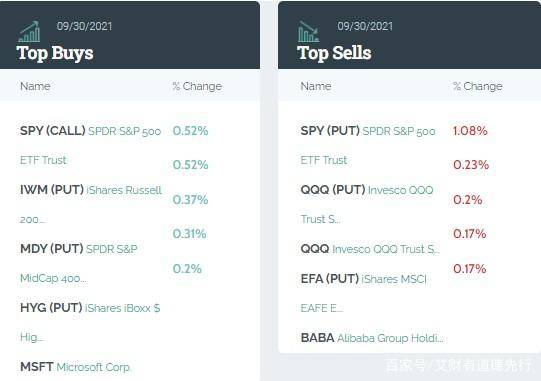Click the 0.37% buy change value
The width and height of the screenshot is (541, 381).
pos(190,199)
